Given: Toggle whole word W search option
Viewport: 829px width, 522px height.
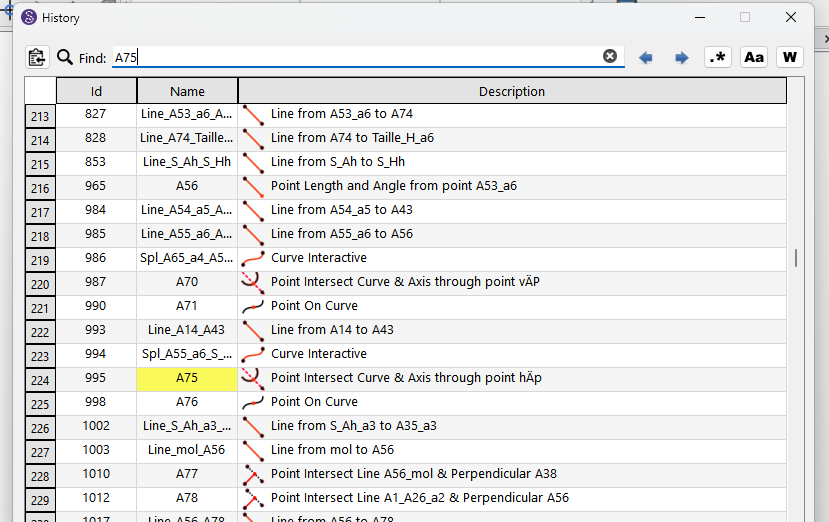Looking at the screenshot, I should click(790, 57).
